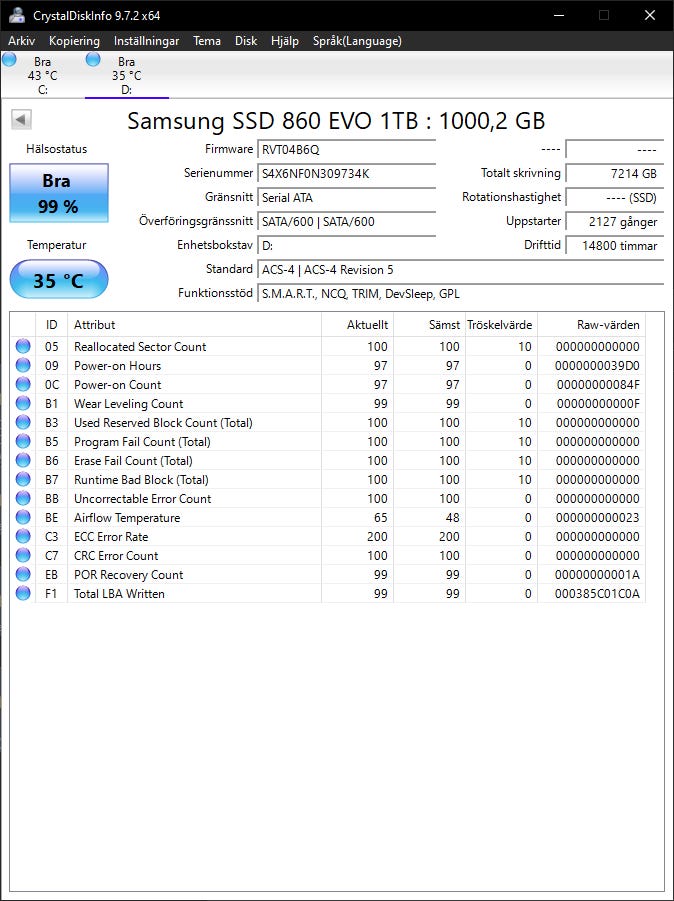
Task: Open the Arkiv menu
Action: click(x=22, y=41)
